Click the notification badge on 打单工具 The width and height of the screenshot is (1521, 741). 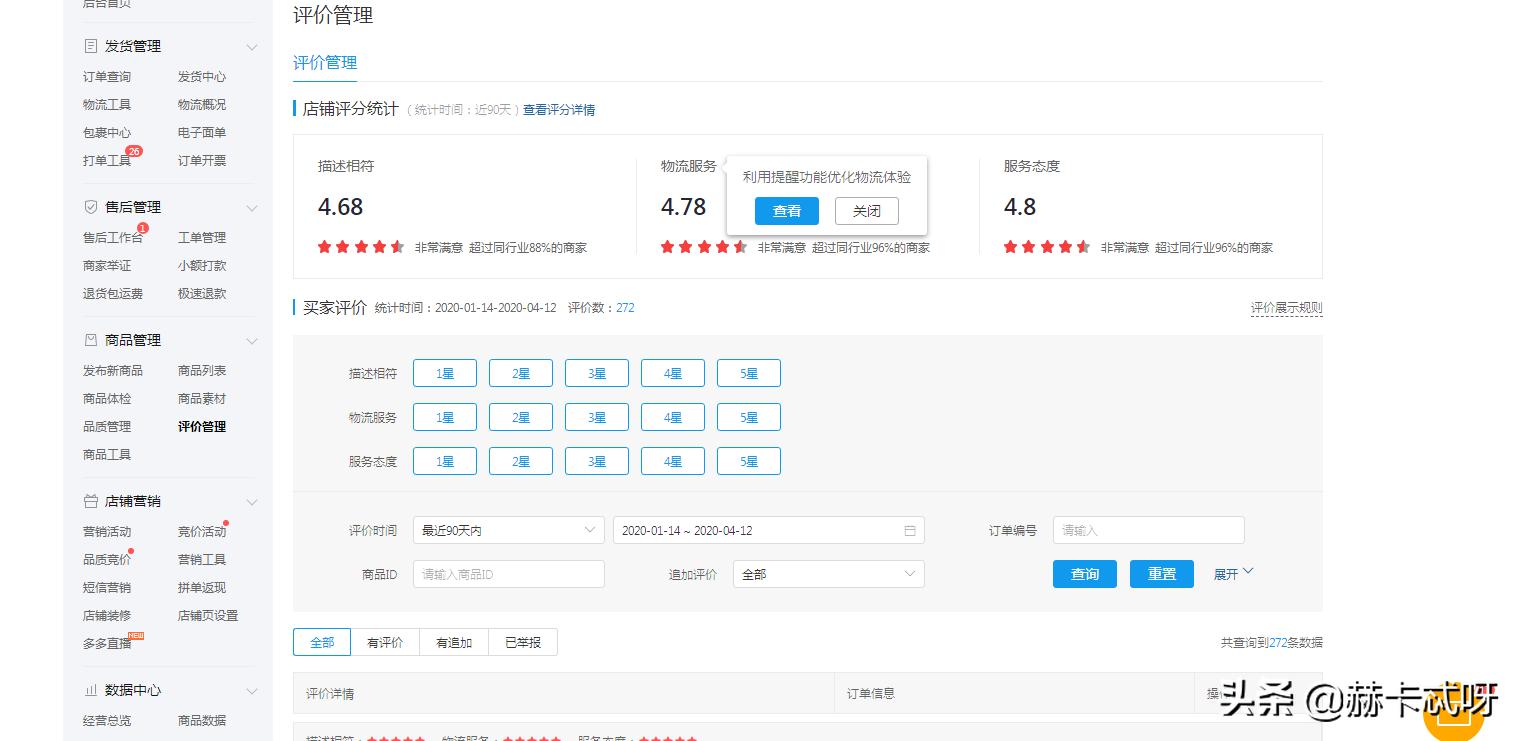point(135,151)
